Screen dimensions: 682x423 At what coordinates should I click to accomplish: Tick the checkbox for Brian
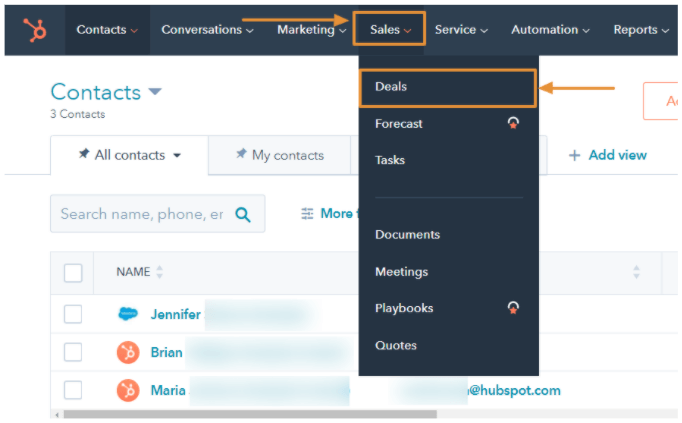tap(73, 352)
